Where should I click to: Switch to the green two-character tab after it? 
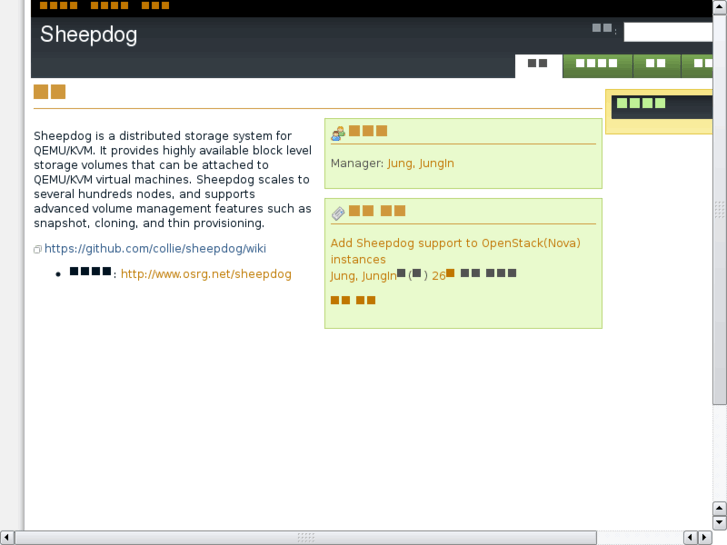pos(656,66)
